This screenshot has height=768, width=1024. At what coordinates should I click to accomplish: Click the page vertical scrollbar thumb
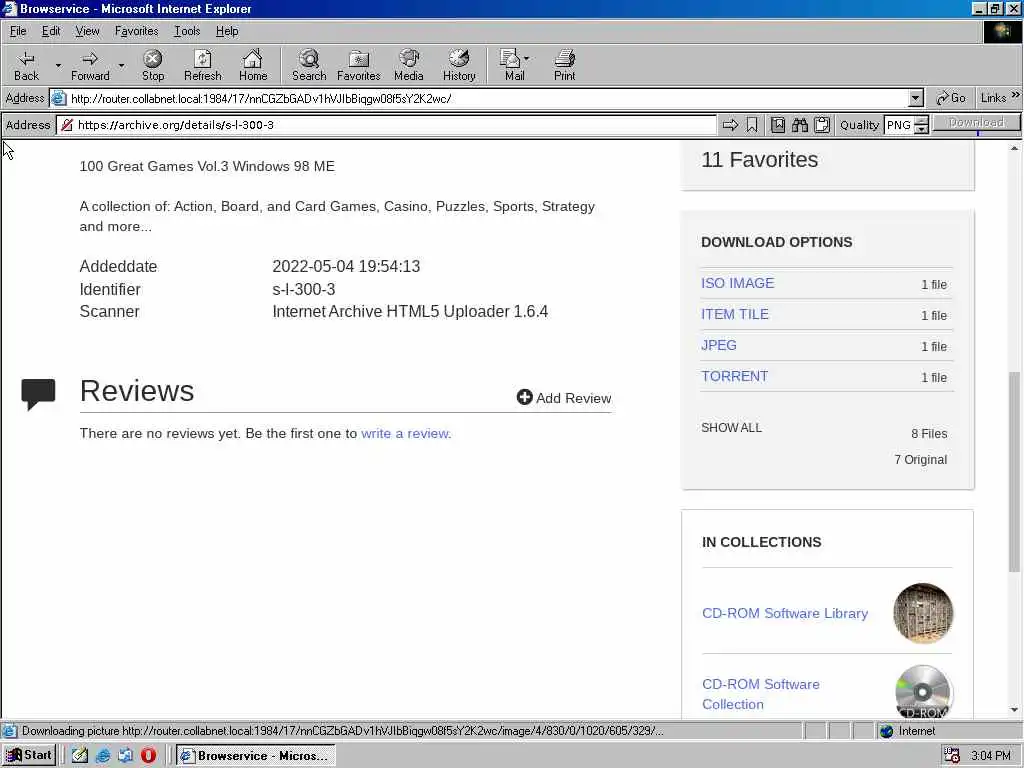pos(1014,470)
